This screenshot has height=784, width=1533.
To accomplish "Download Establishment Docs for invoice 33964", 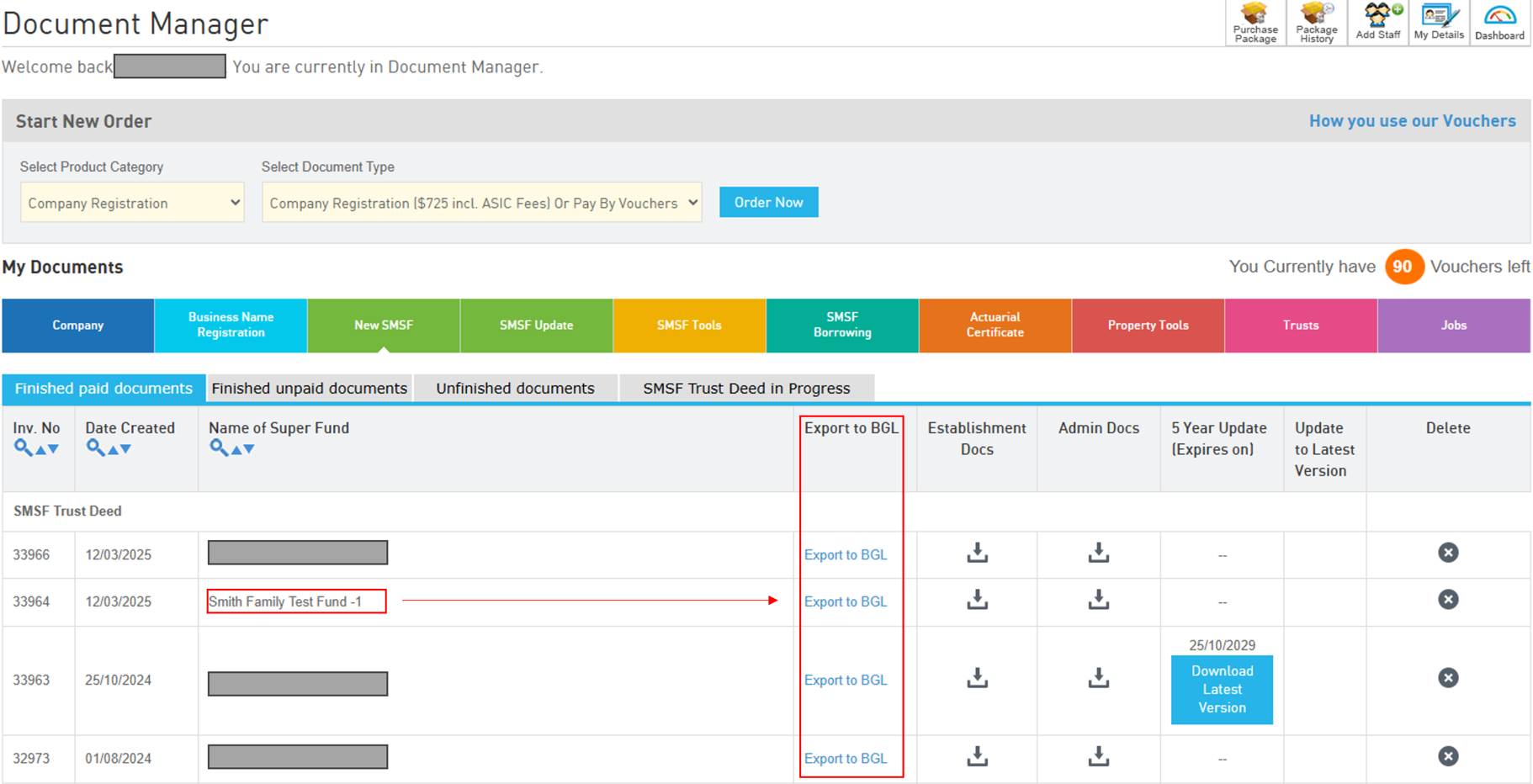I will (x=977, y=600).
